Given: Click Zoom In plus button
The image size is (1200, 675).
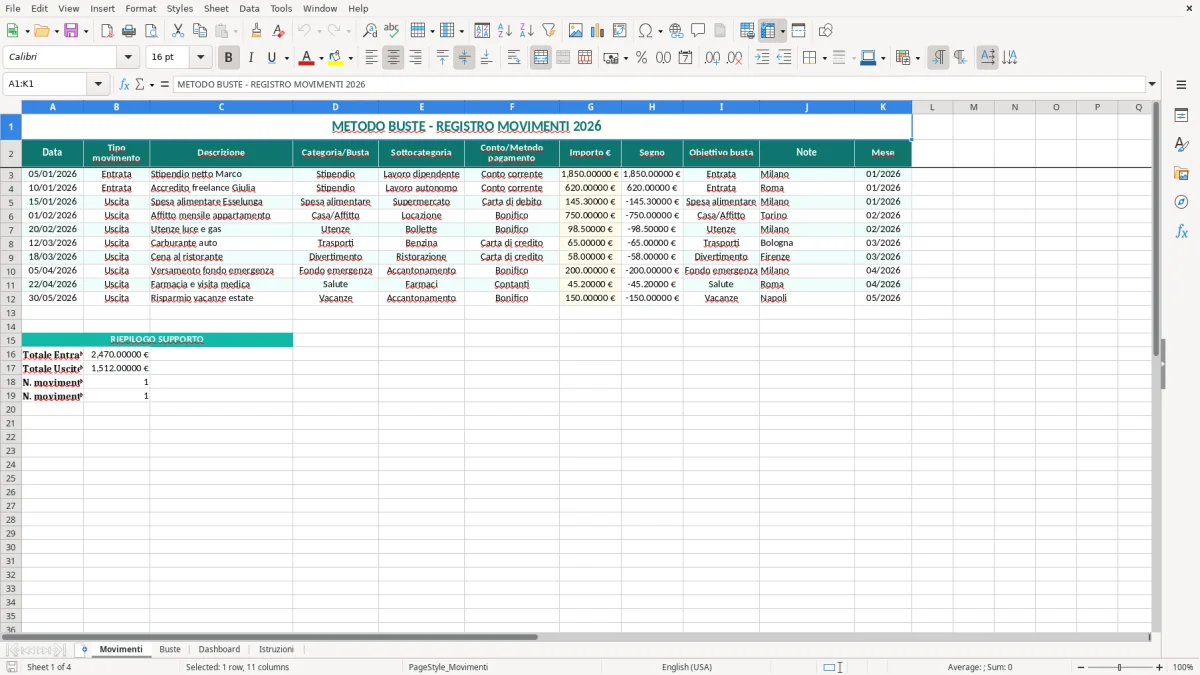Looking at the screenshot, I should pyautogui.click(x=1159, y=667).
